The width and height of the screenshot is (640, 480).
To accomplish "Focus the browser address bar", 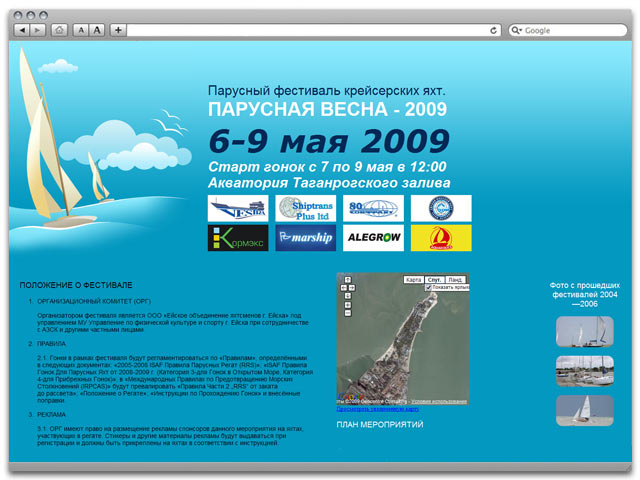I will (x=307, y=30).
